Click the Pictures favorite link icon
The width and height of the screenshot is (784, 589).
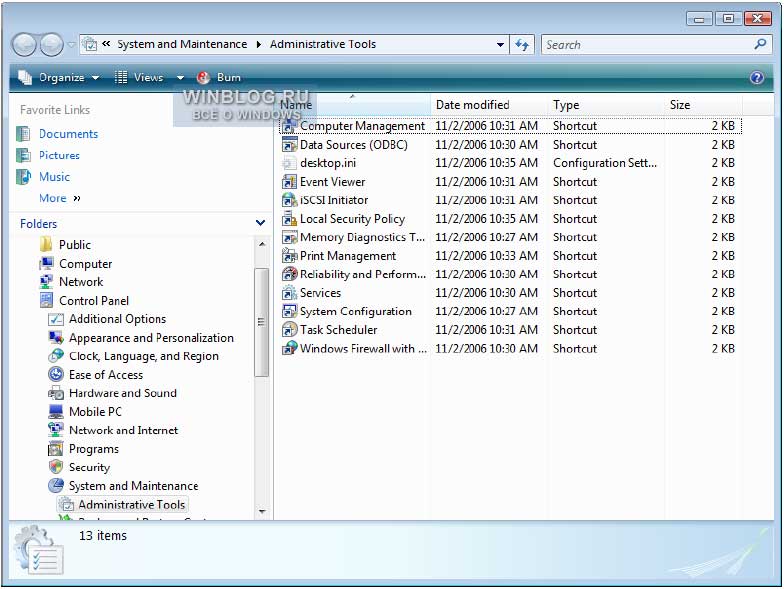point(24,156)
